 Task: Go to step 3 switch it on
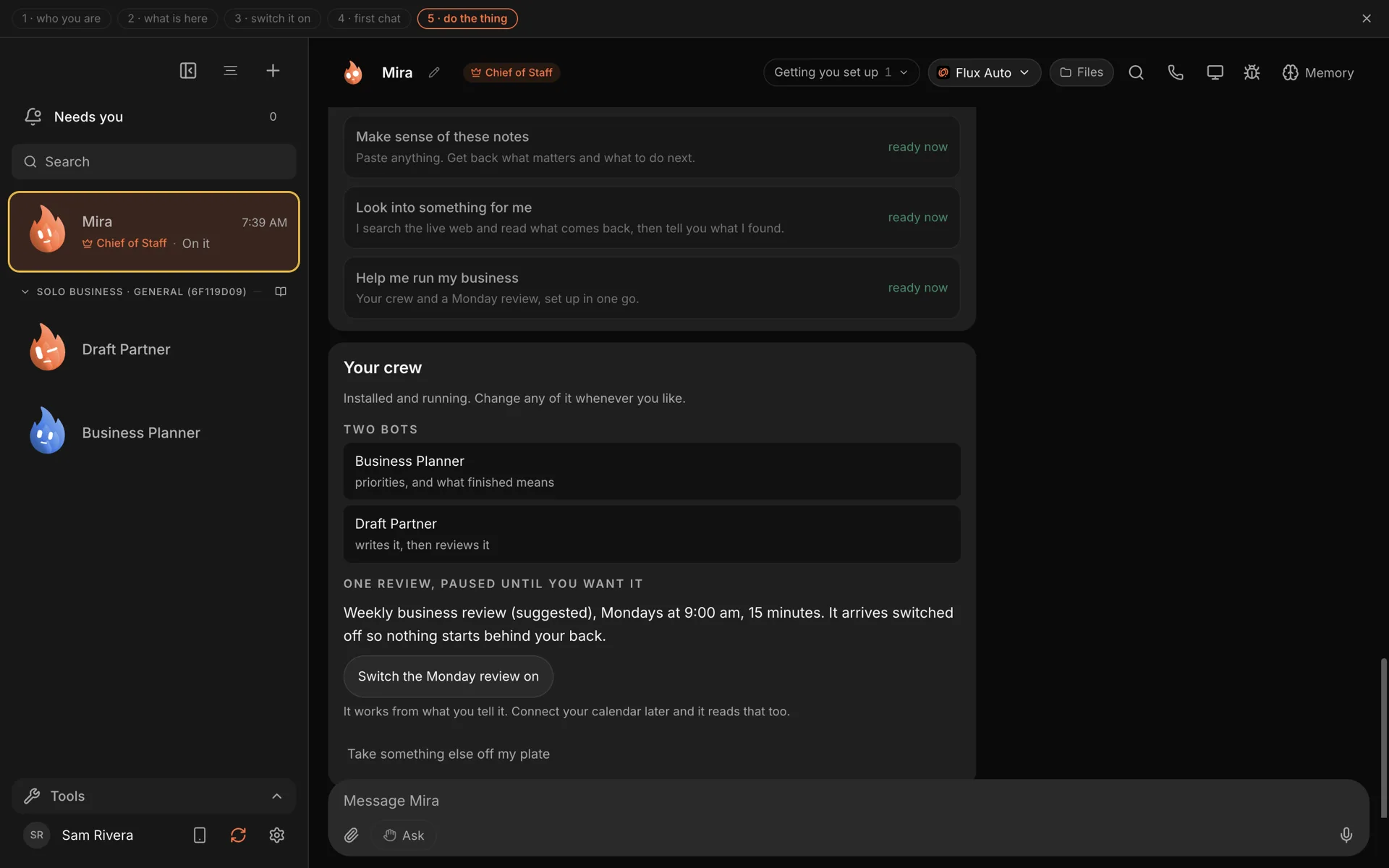272,19
